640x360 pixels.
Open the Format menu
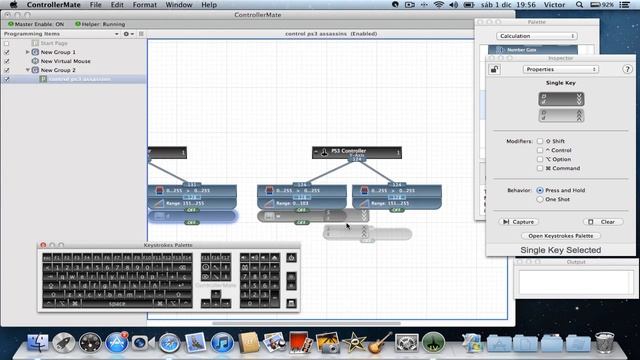coord(144,5)
